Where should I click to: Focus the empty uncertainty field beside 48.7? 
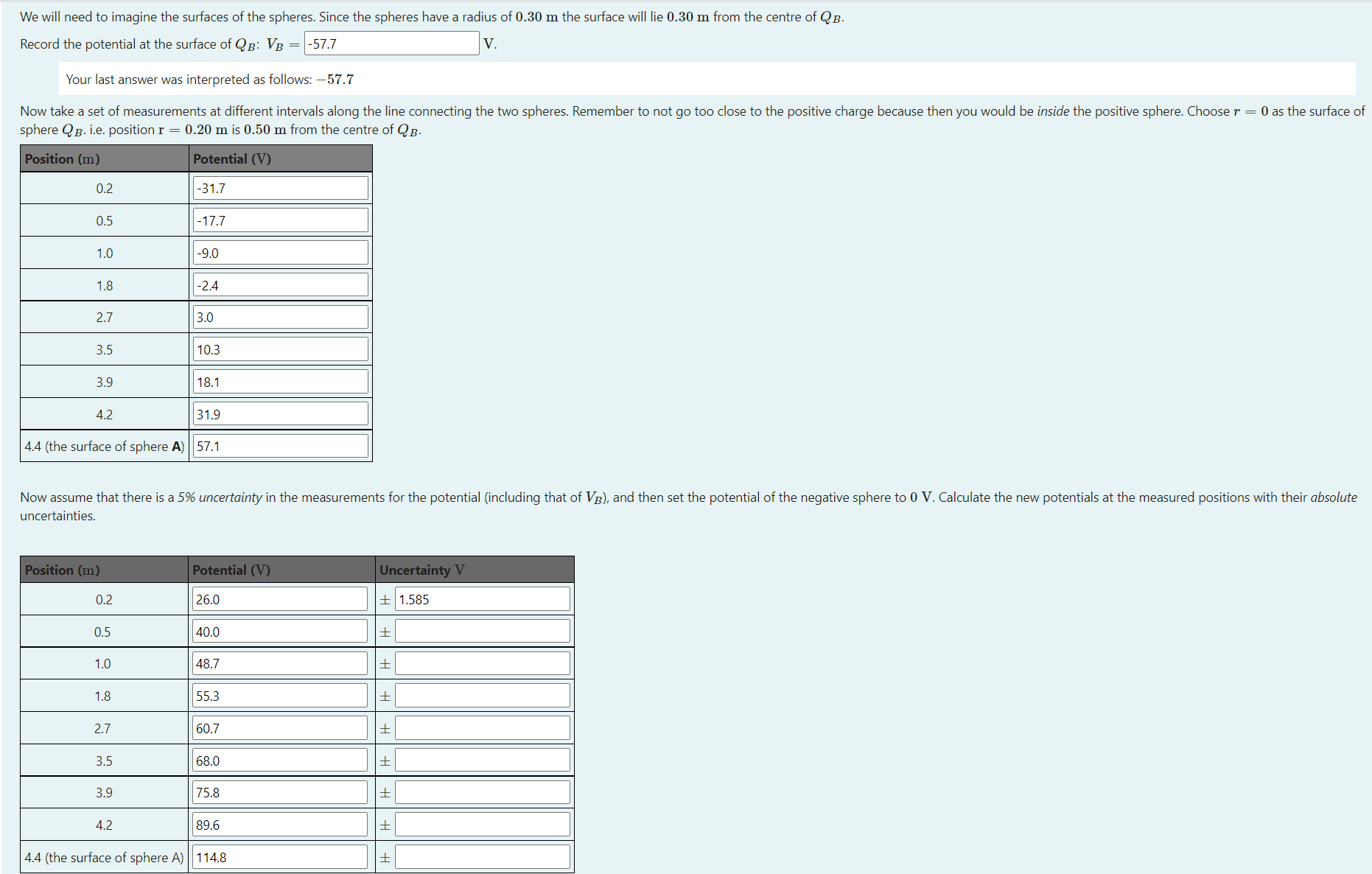tap(483, 663)
